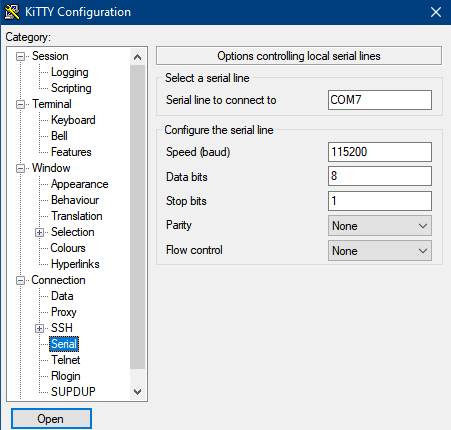This screenshot has width=451, height=430.
Task: Select the Rlogin category
Action: pyautogui.click(x=66, y=376)
